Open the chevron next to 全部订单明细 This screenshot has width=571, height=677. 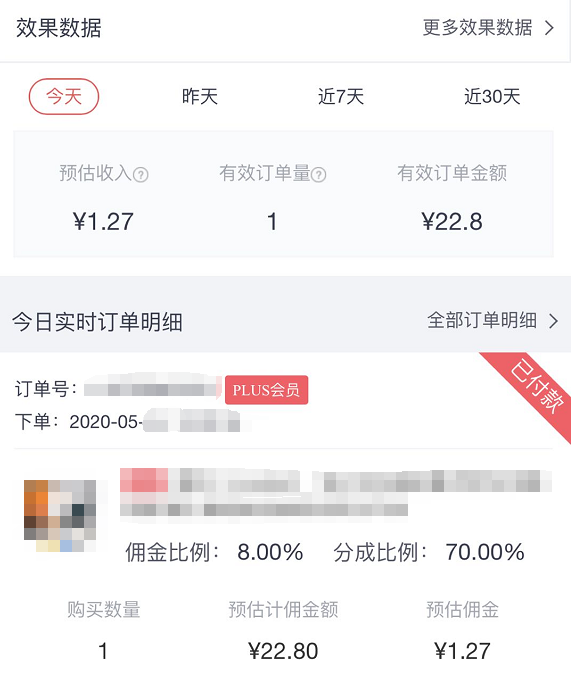(x=553, y=321)
